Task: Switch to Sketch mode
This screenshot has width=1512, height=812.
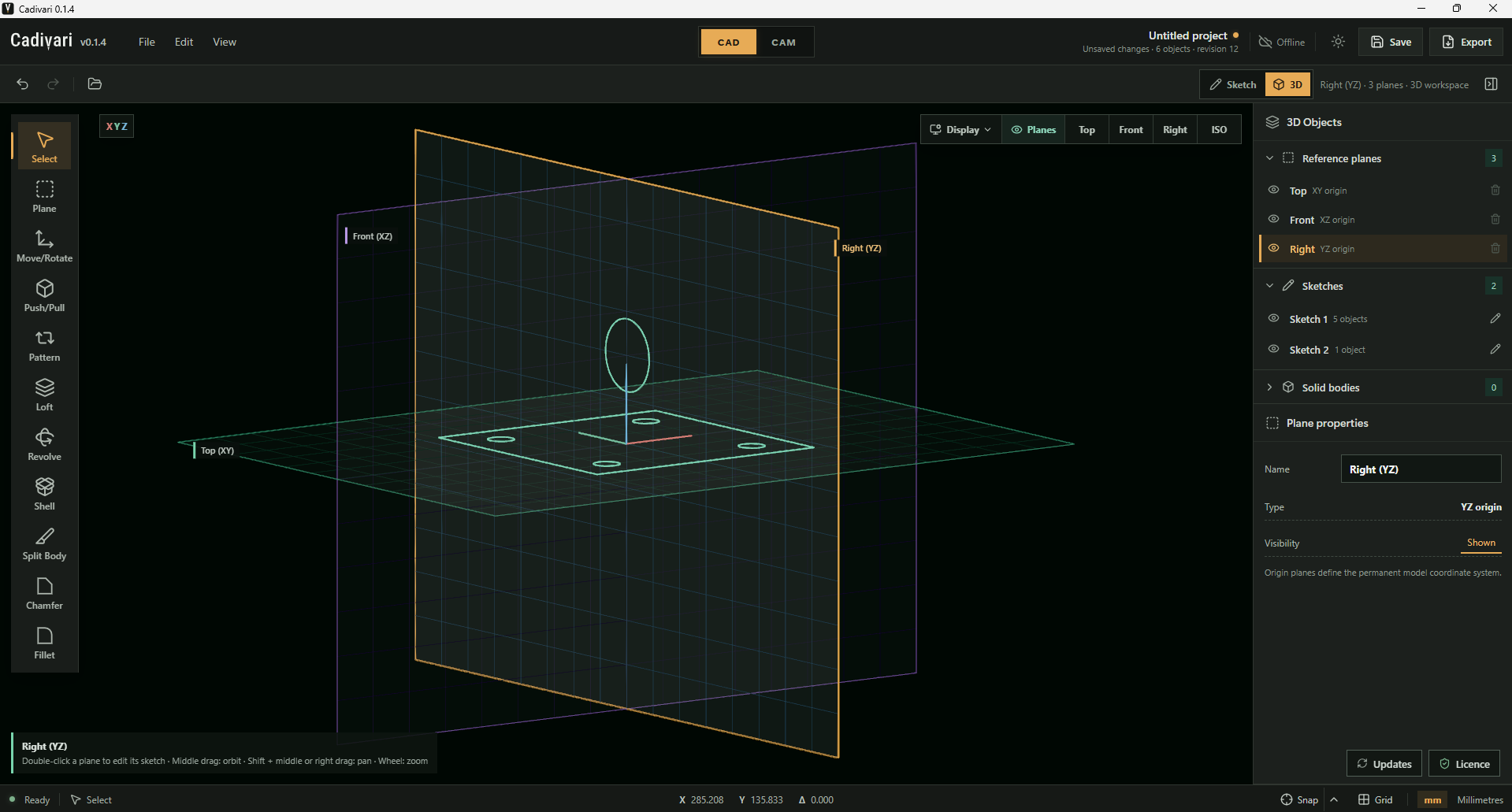Action: [x=1233, y=84]
